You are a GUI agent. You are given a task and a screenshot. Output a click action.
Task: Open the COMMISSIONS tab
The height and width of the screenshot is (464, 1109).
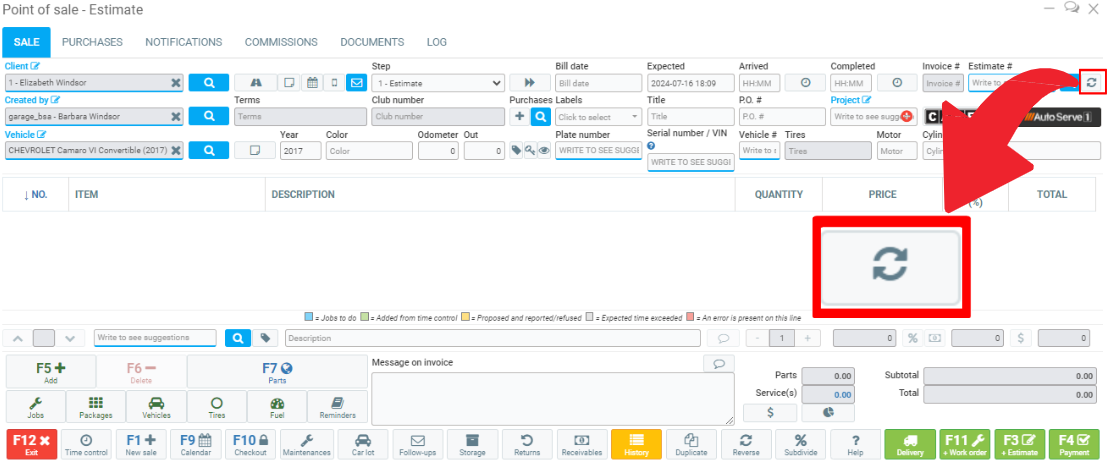click(281, 42)
